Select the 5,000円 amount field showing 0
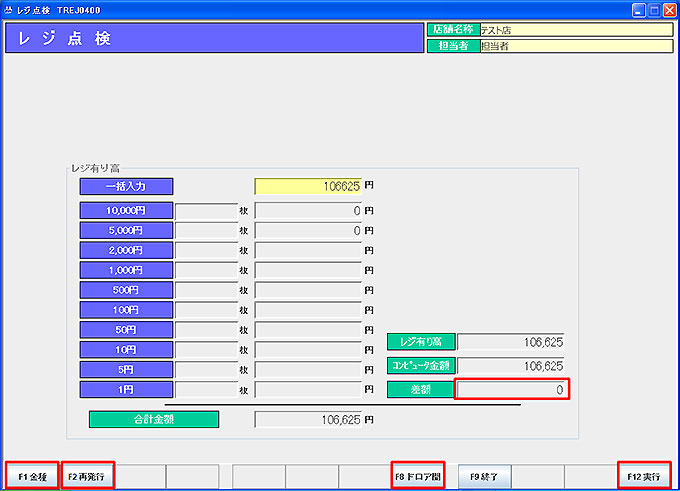The width and height of the screenshot is (680, 491). [308, 230]
